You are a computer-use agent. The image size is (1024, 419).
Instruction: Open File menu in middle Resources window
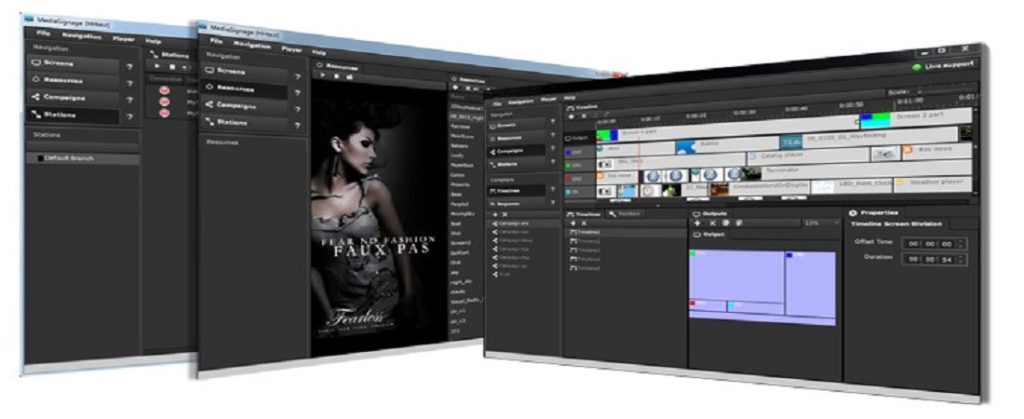[x=216, y=40]
